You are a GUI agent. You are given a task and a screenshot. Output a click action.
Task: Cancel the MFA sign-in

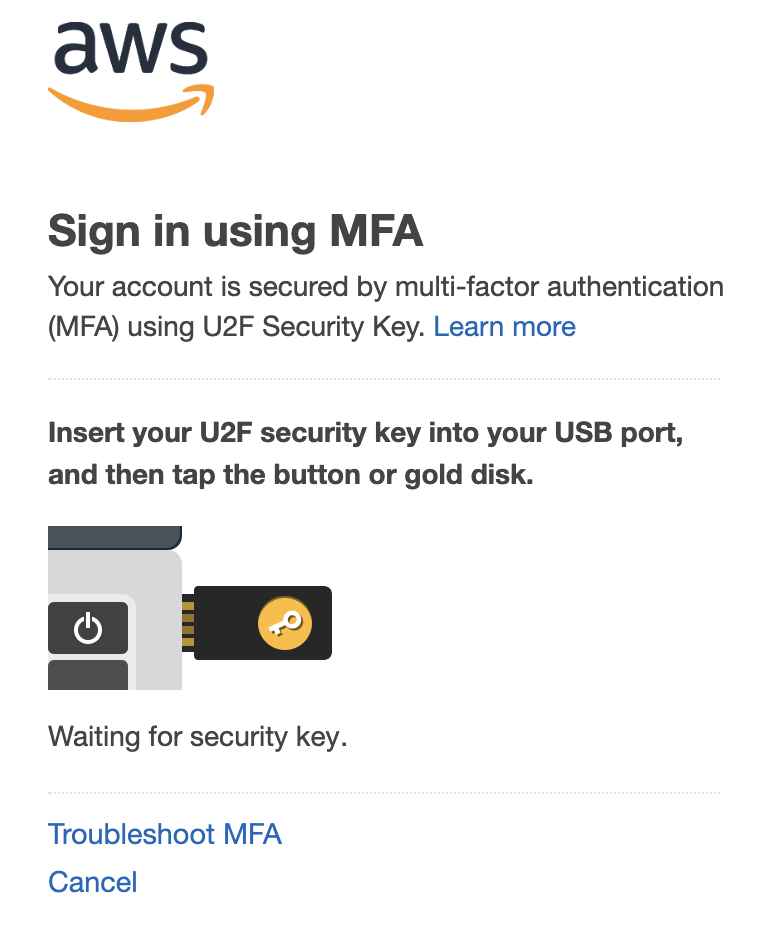click(93, 882)
